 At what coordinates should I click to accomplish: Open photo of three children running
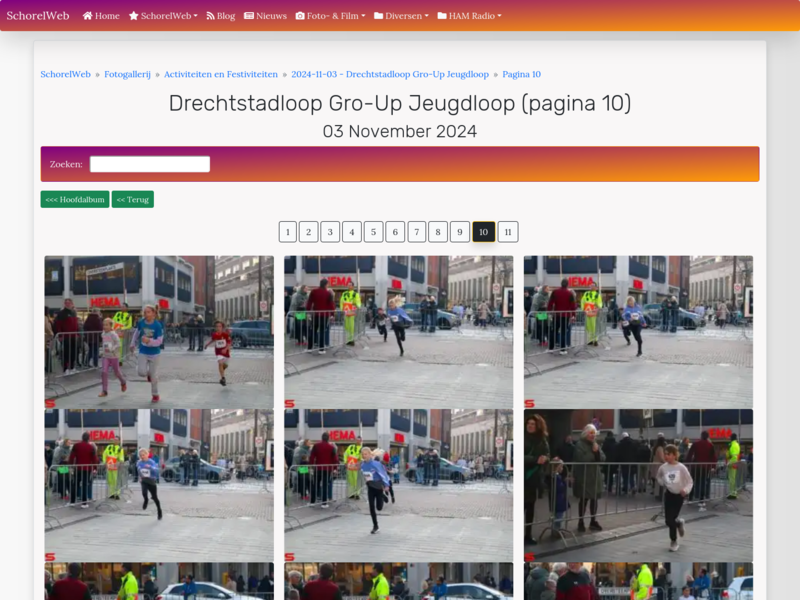(x=159, y=332)
